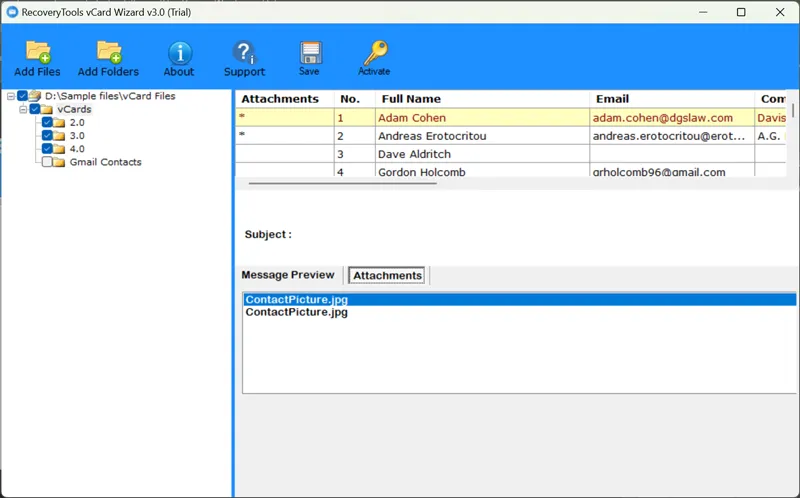Click the Email column header
Image resolution: width=800 pixels, height=498 pixels.
pyautogui.click(x=611, y=99)
